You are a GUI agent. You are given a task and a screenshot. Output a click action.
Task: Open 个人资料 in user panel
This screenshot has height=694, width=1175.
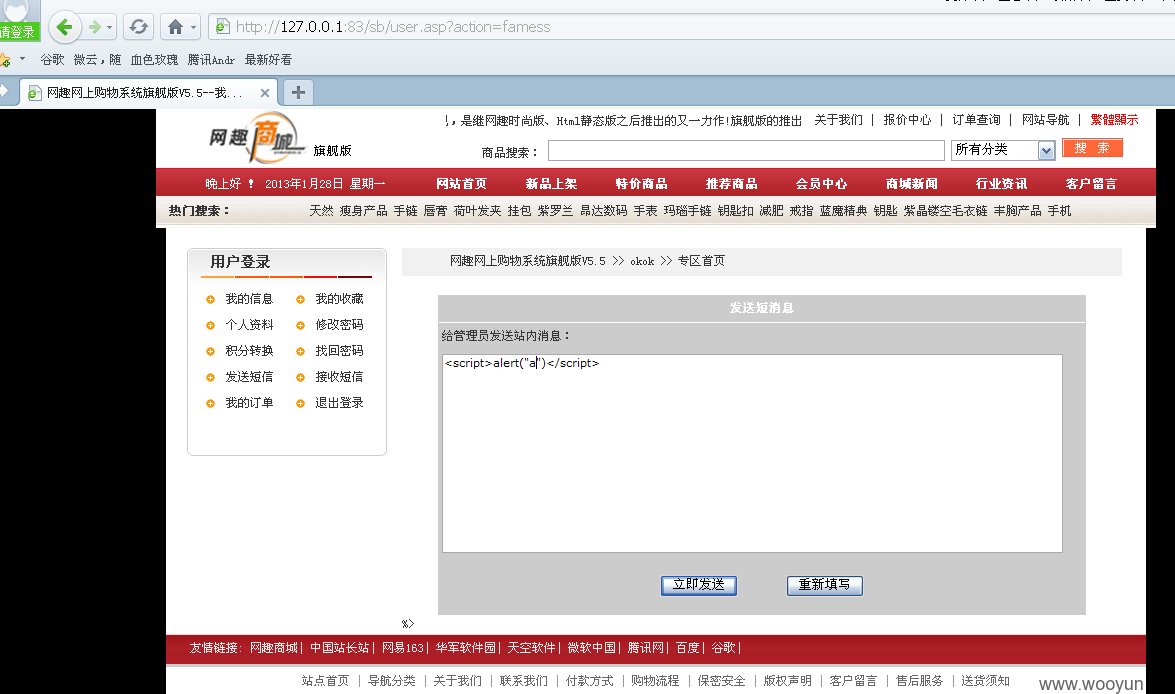[x=249, y=325]
